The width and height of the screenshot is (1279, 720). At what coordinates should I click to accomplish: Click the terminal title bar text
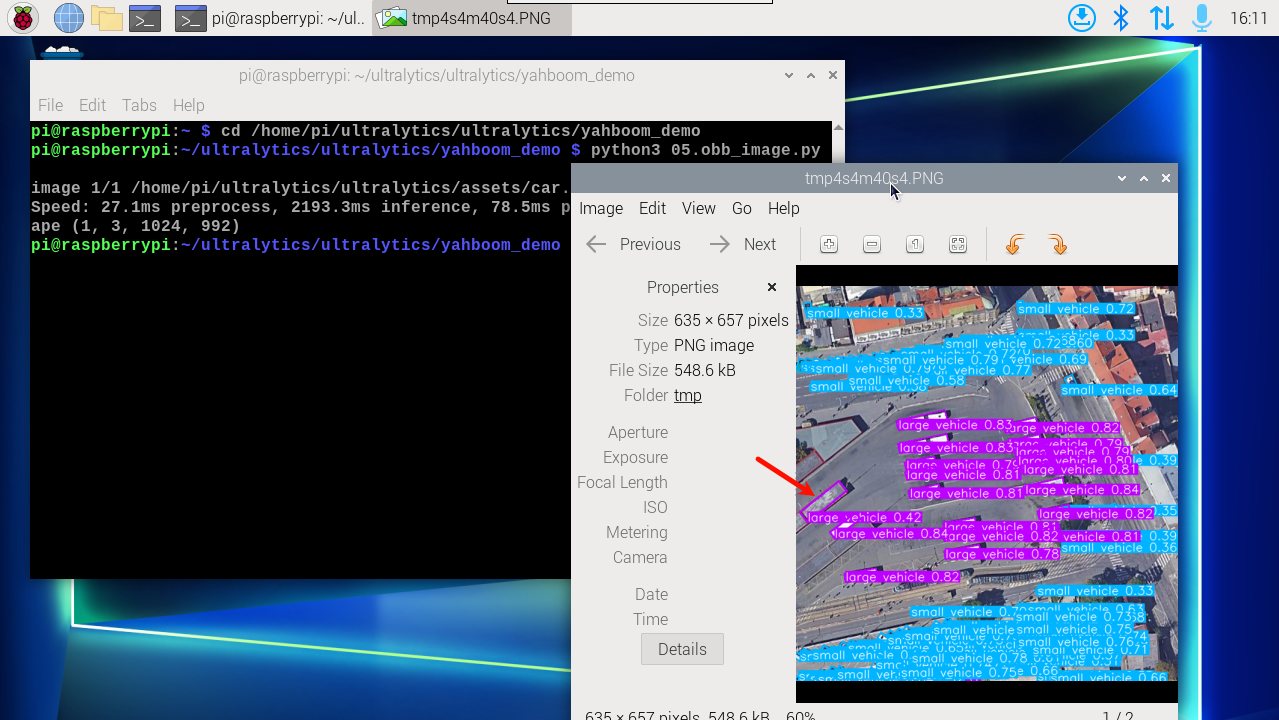pyautogui.click(x=437, y=75)
